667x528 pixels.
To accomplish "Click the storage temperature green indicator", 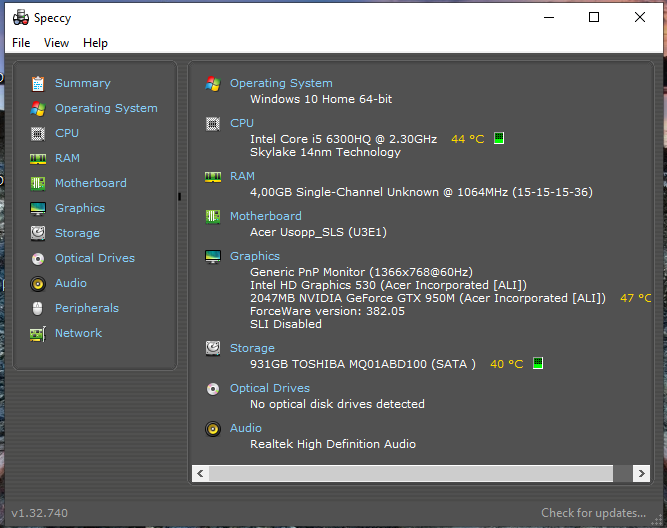I will (538, 364).
